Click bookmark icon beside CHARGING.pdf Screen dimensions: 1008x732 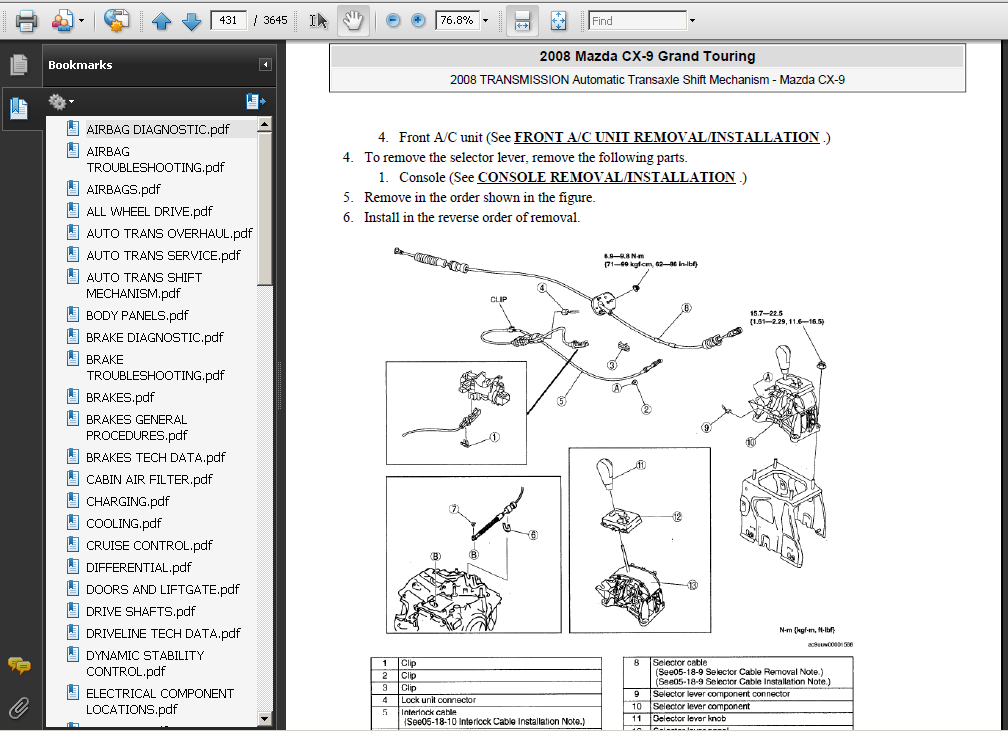coord(73,500)
